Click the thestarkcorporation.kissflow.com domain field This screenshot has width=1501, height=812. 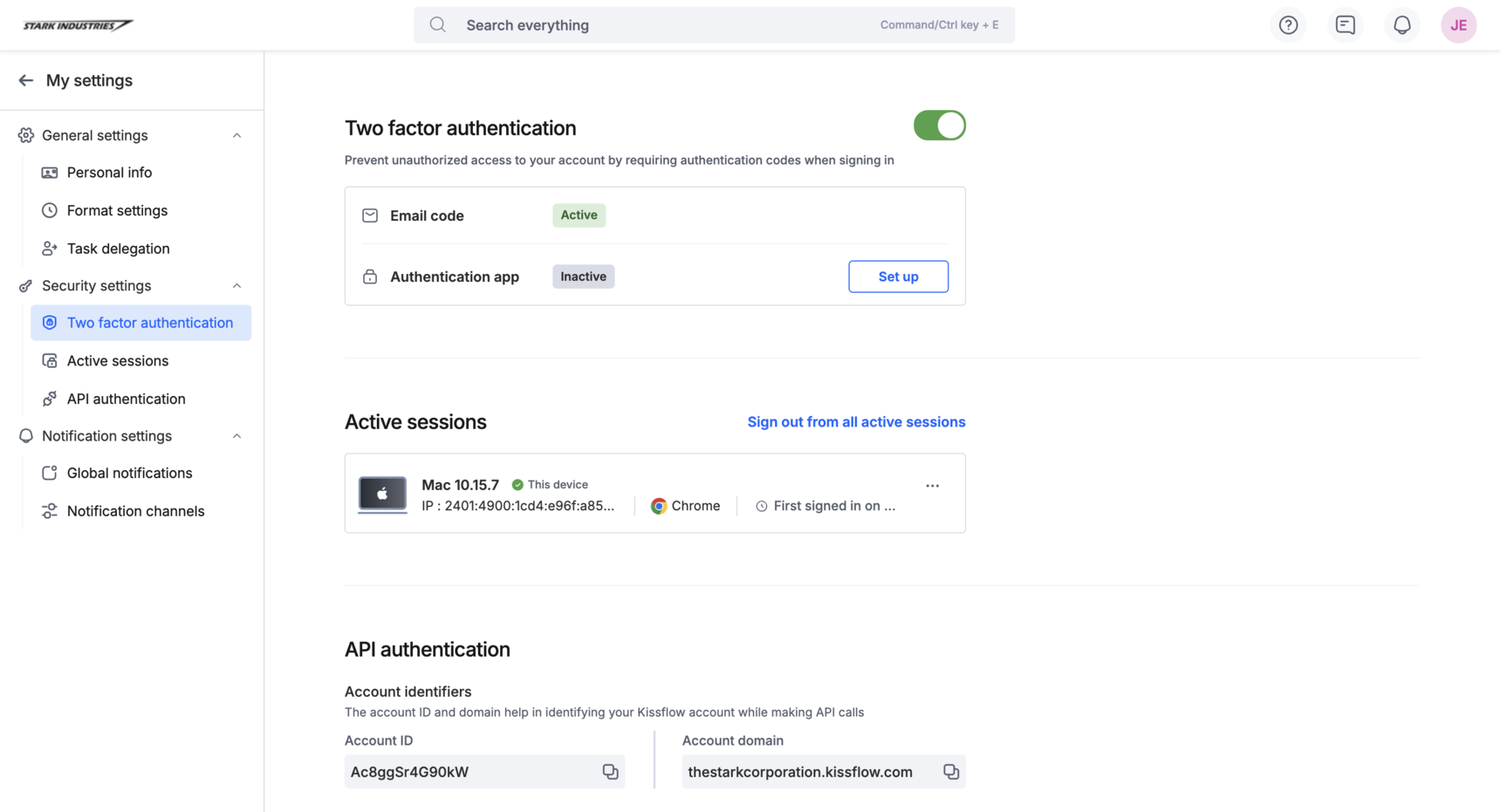click(824, 772)
